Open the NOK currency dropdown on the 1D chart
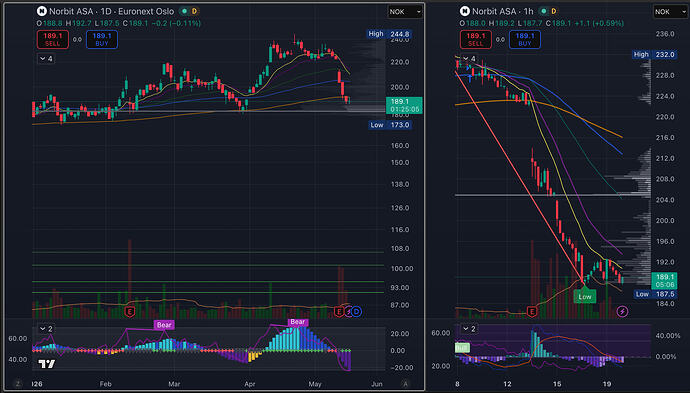Viewport: 690px width, 393px height. (x=405, y=12)
